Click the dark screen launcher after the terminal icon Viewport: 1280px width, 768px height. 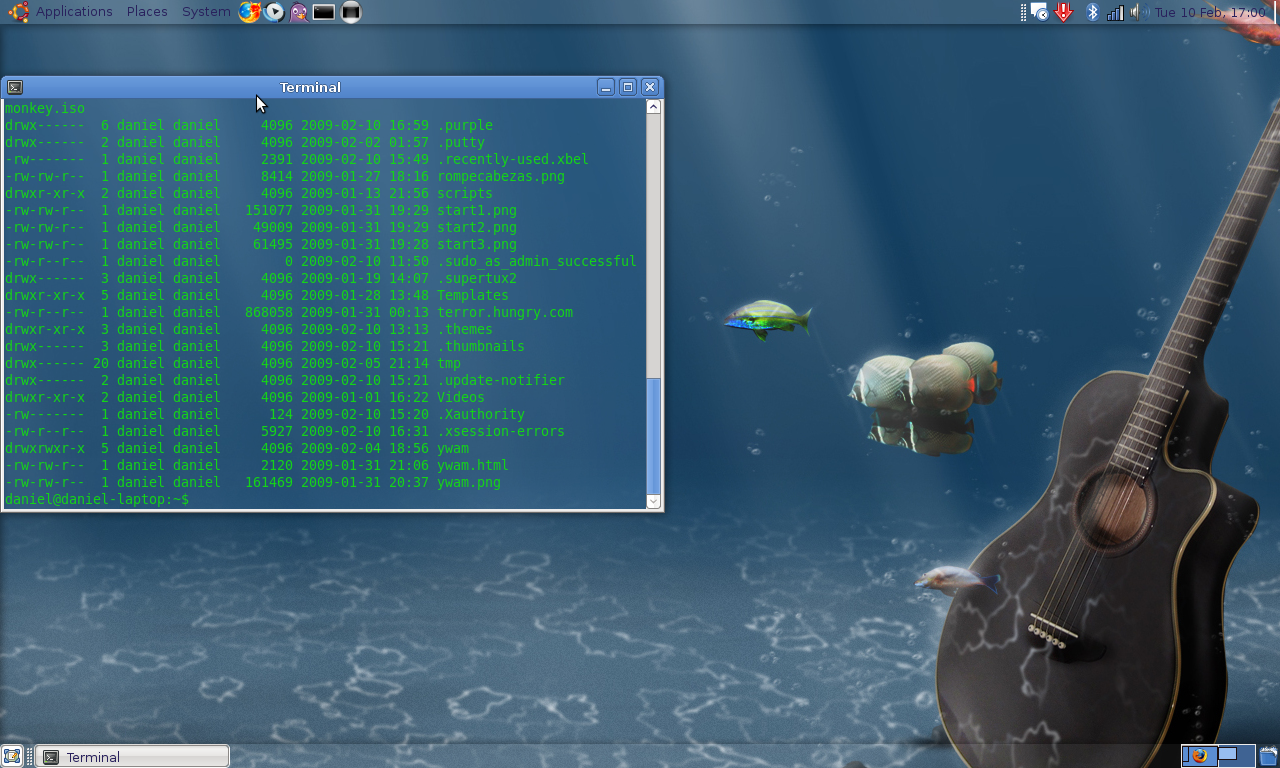(x=350, y=12)
